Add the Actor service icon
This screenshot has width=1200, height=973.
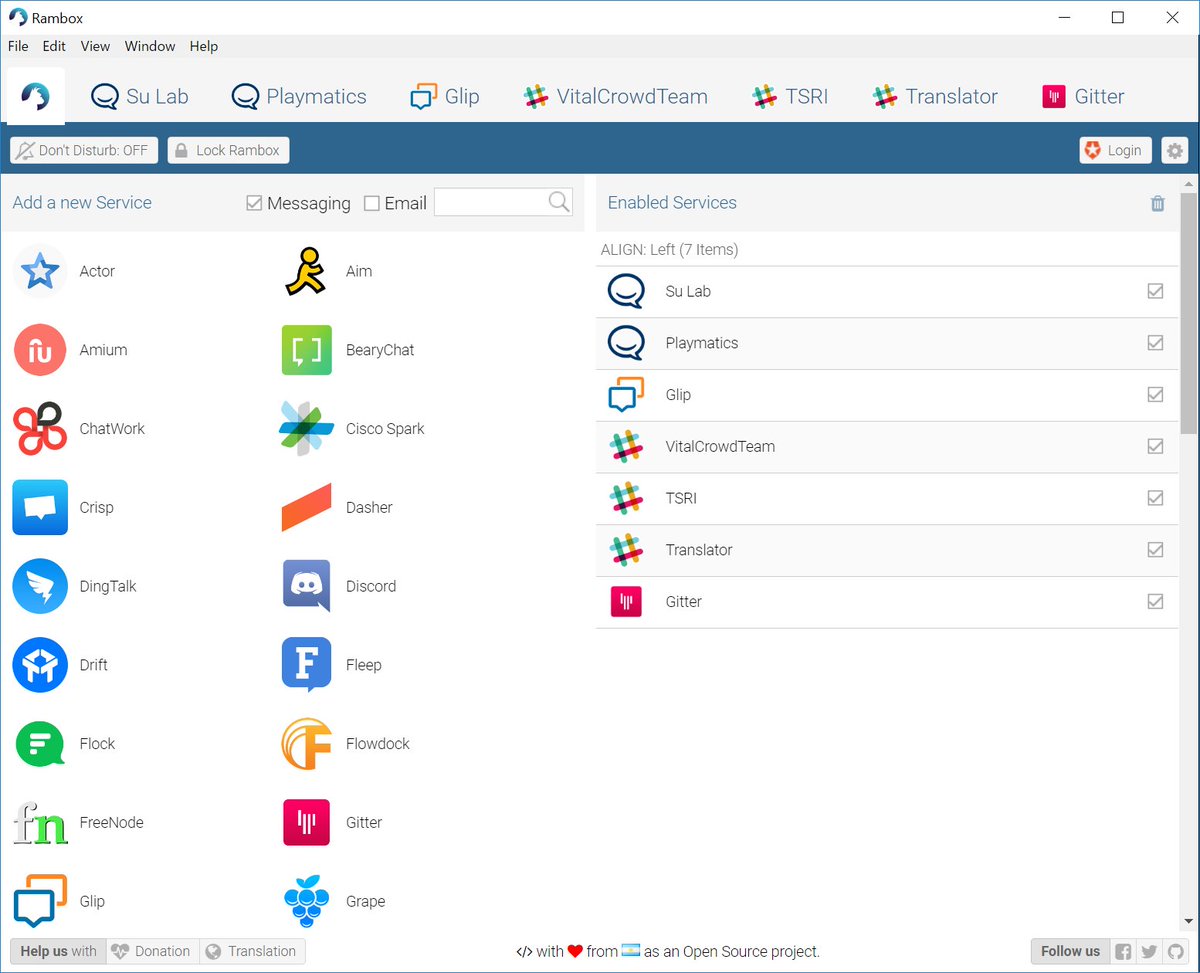(x=40, y=271)
